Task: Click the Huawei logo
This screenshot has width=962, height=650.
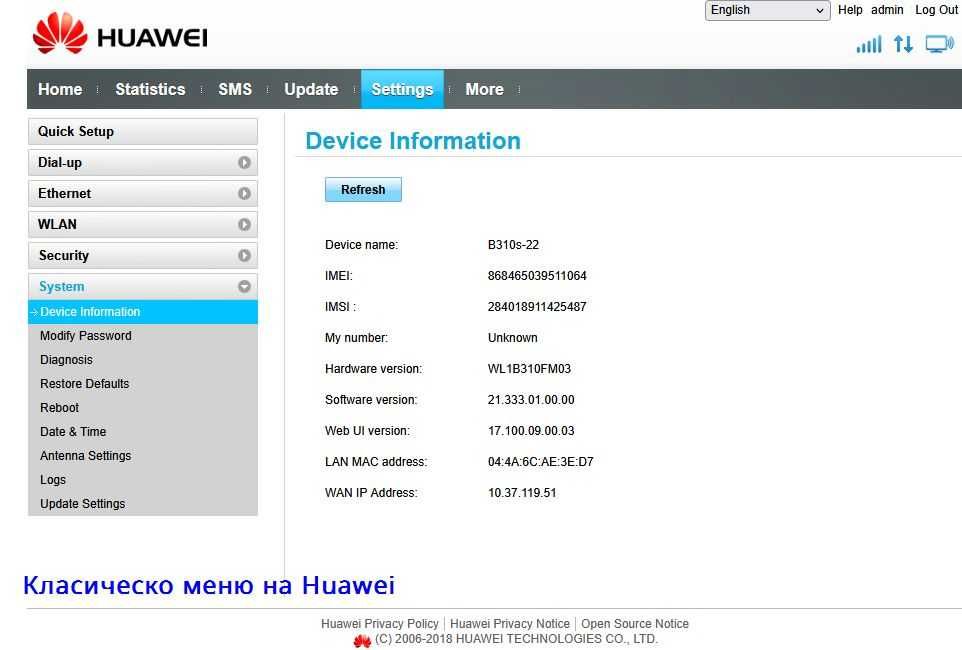Action: click(x=120, y=34)
